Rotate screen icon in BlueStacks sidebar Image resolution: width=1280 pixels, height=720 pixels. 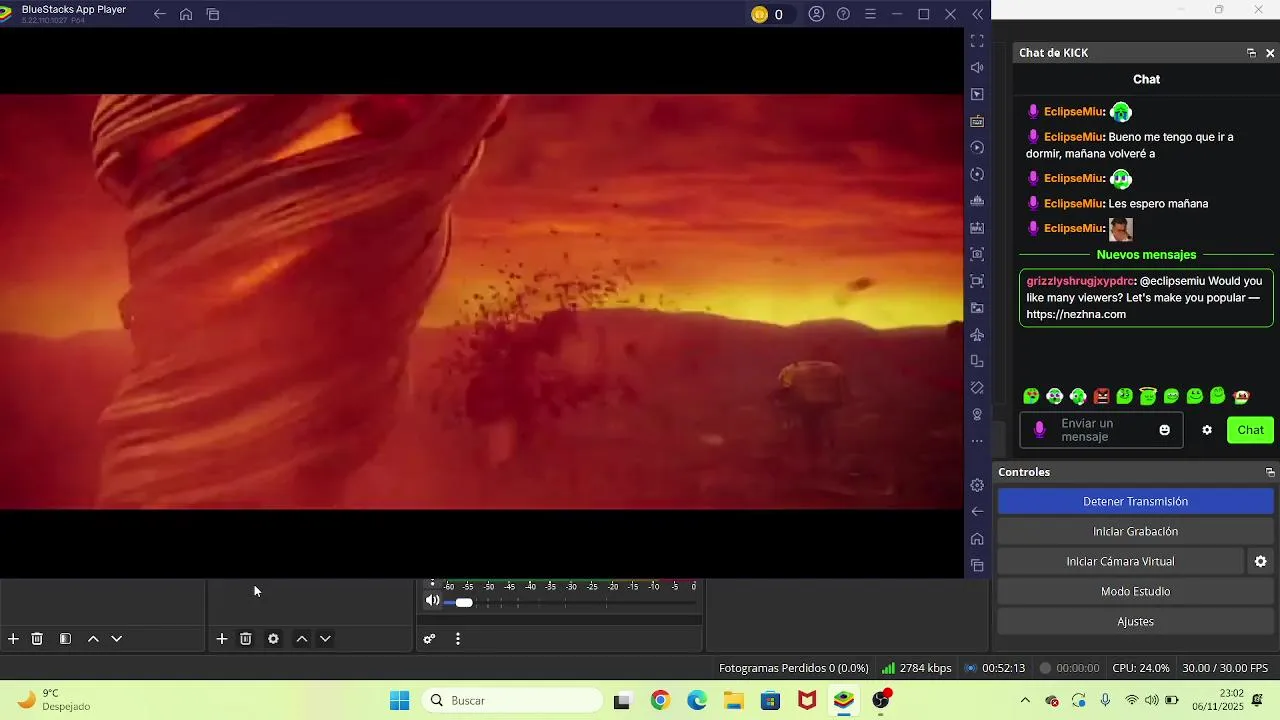point(977,361)
